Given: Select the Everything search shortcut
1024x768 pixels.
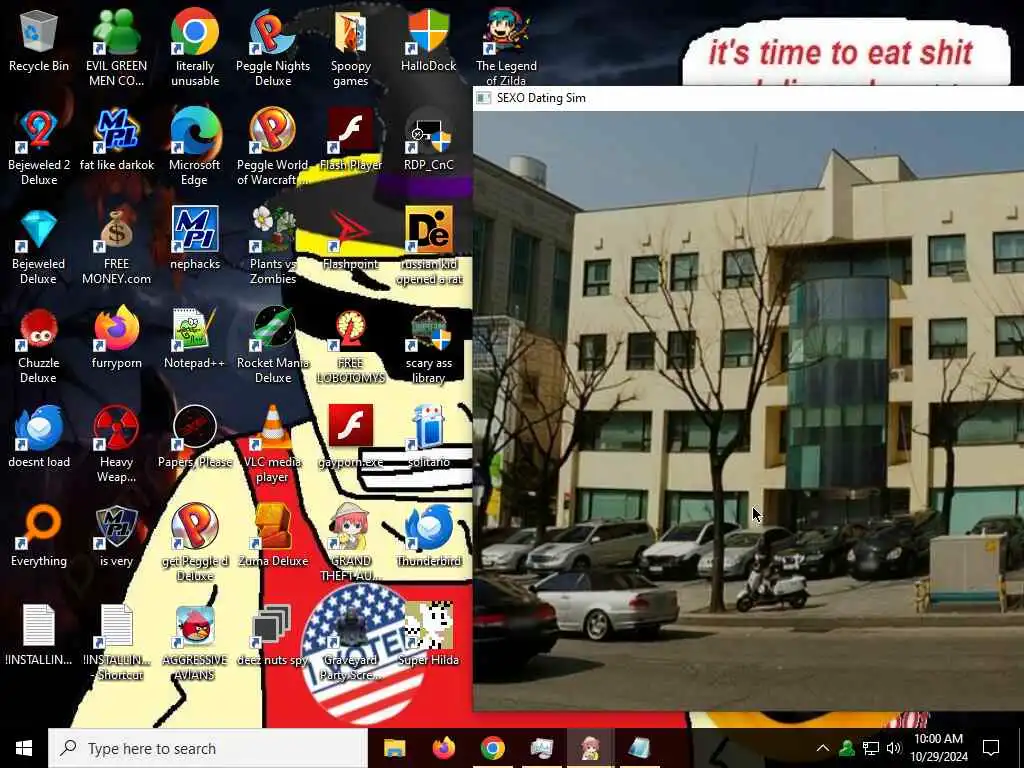Looking at the screenshot, I should [x=39, y=538].
